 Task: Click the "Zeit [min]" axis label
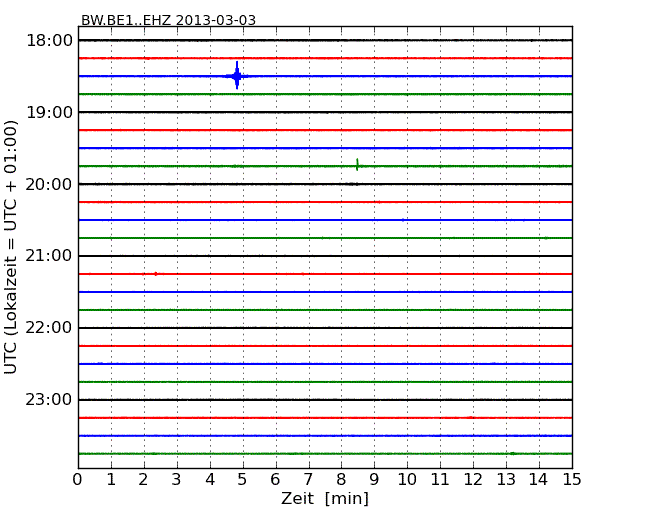(325, 498)
